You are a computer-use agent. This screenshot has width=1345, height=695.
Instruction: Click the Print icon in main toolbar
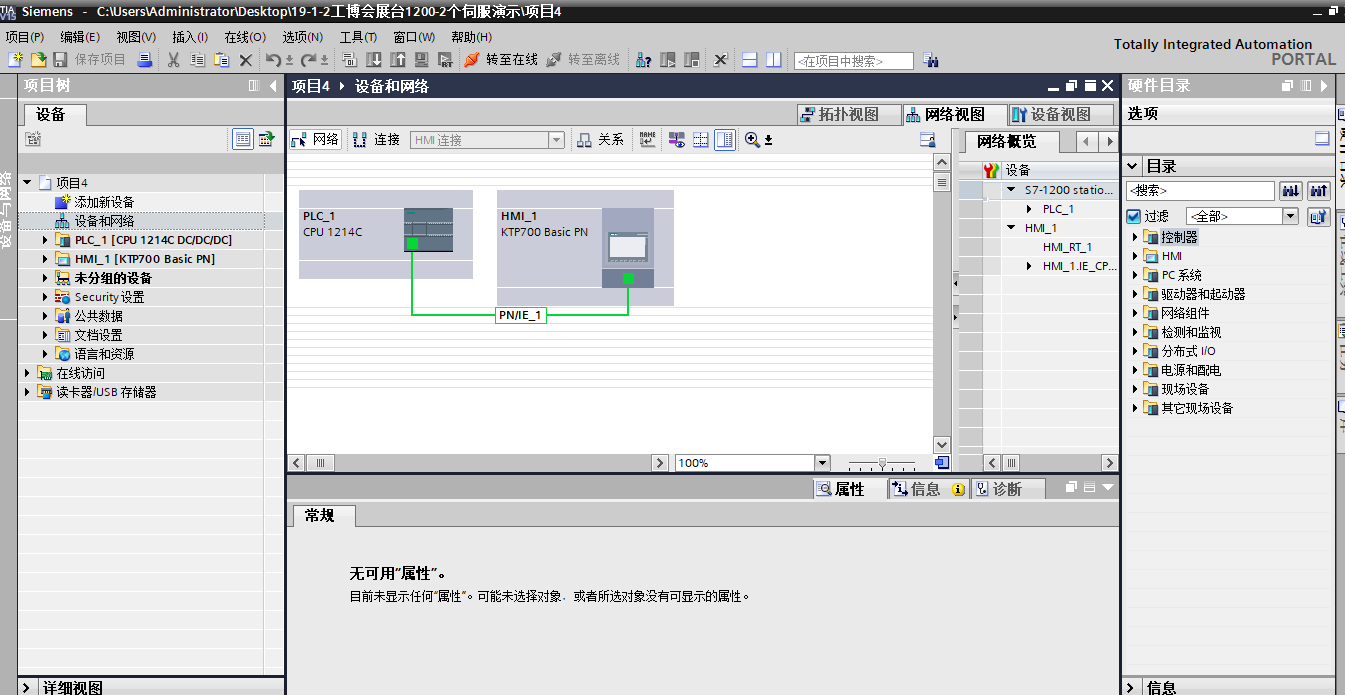(x=145, y=60)
